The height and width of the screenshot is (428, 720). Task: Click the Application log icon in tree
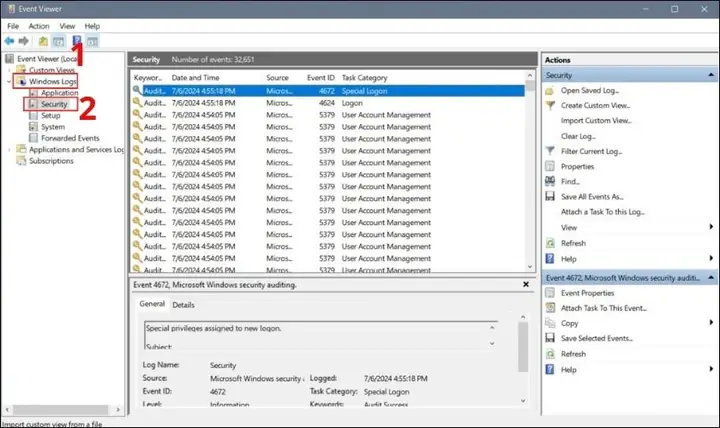33,93
